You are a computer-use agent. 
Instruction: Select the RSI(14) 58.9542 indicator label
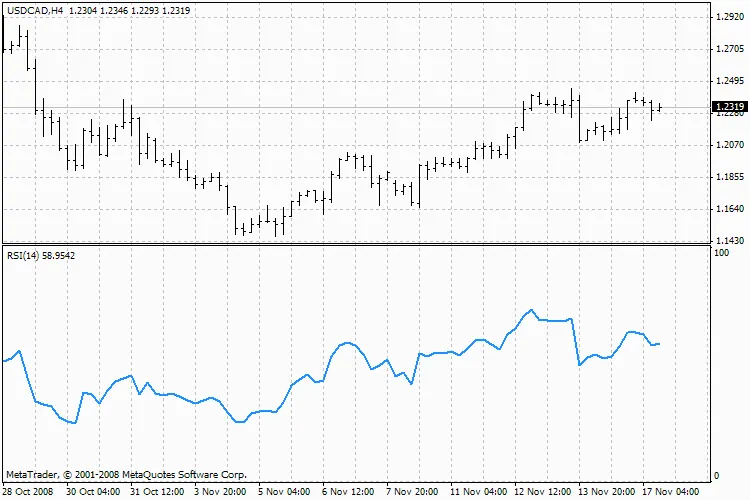pos(41,256)
